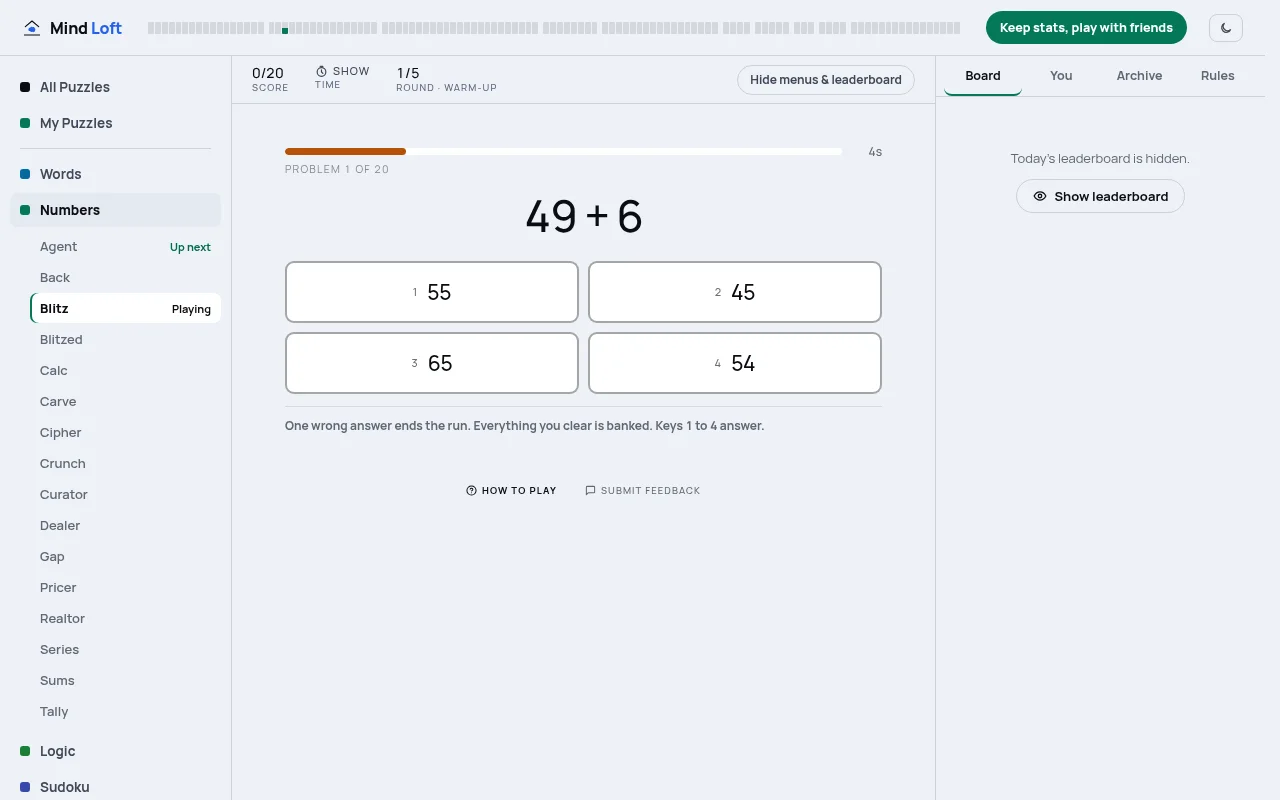Collapse the Numbers category

[x=115, y=210]
